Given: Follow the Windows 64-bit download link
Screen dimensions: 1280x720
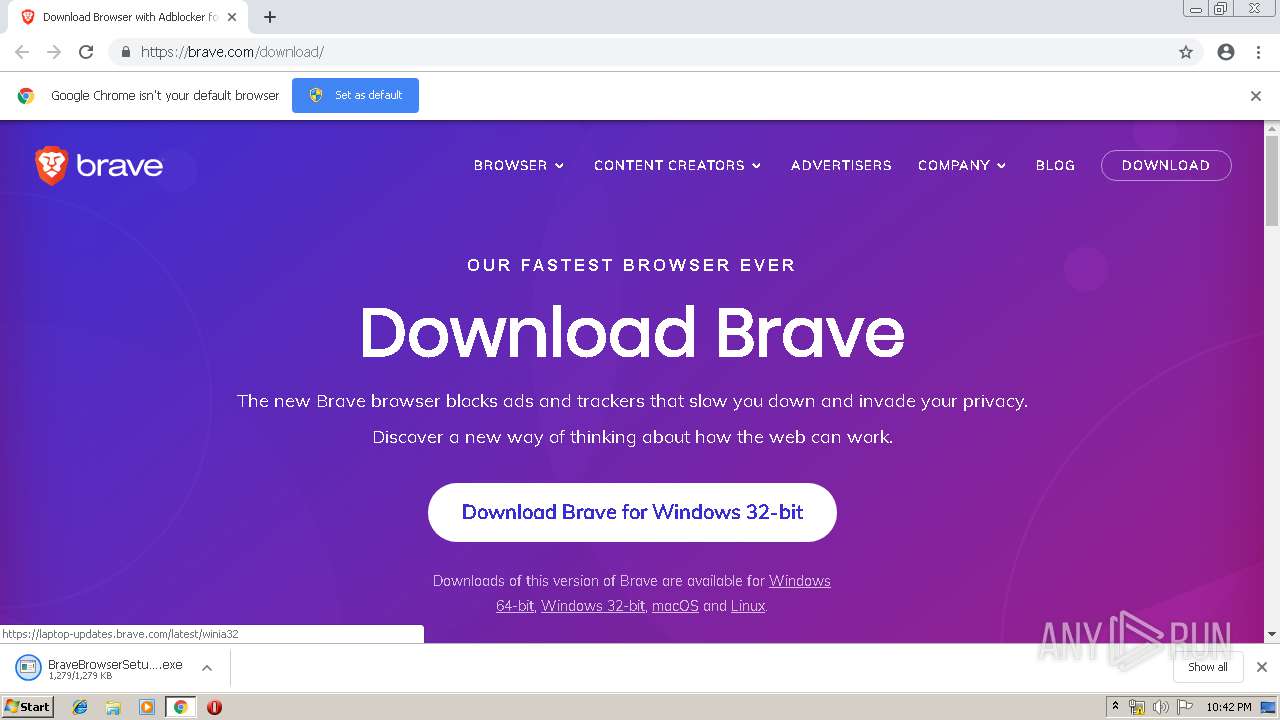Looking at the screenshot, I should 515,606.
